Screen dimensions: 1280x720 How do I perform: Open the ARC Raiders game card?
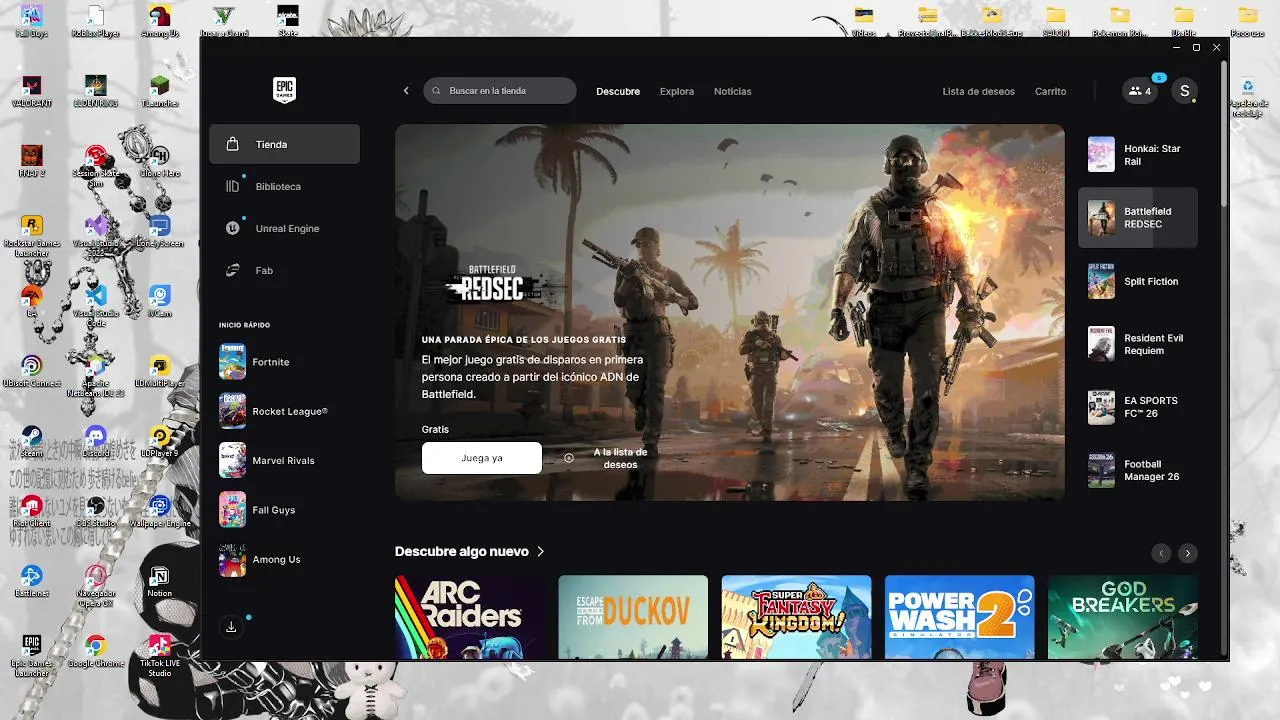pos(469,617)
